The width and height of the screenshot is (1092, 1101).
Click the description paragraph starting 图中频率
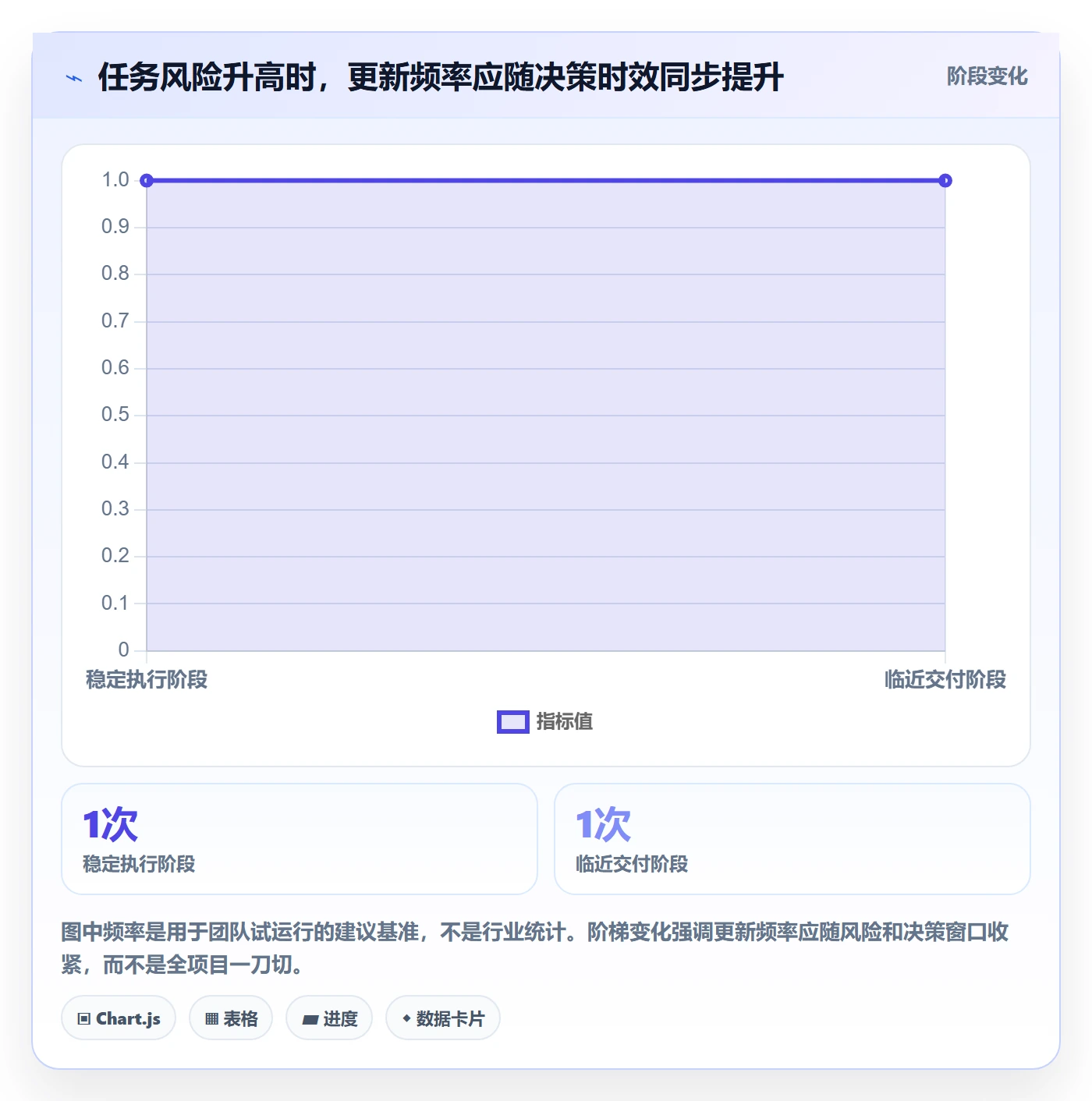click(x=535, y=948)
